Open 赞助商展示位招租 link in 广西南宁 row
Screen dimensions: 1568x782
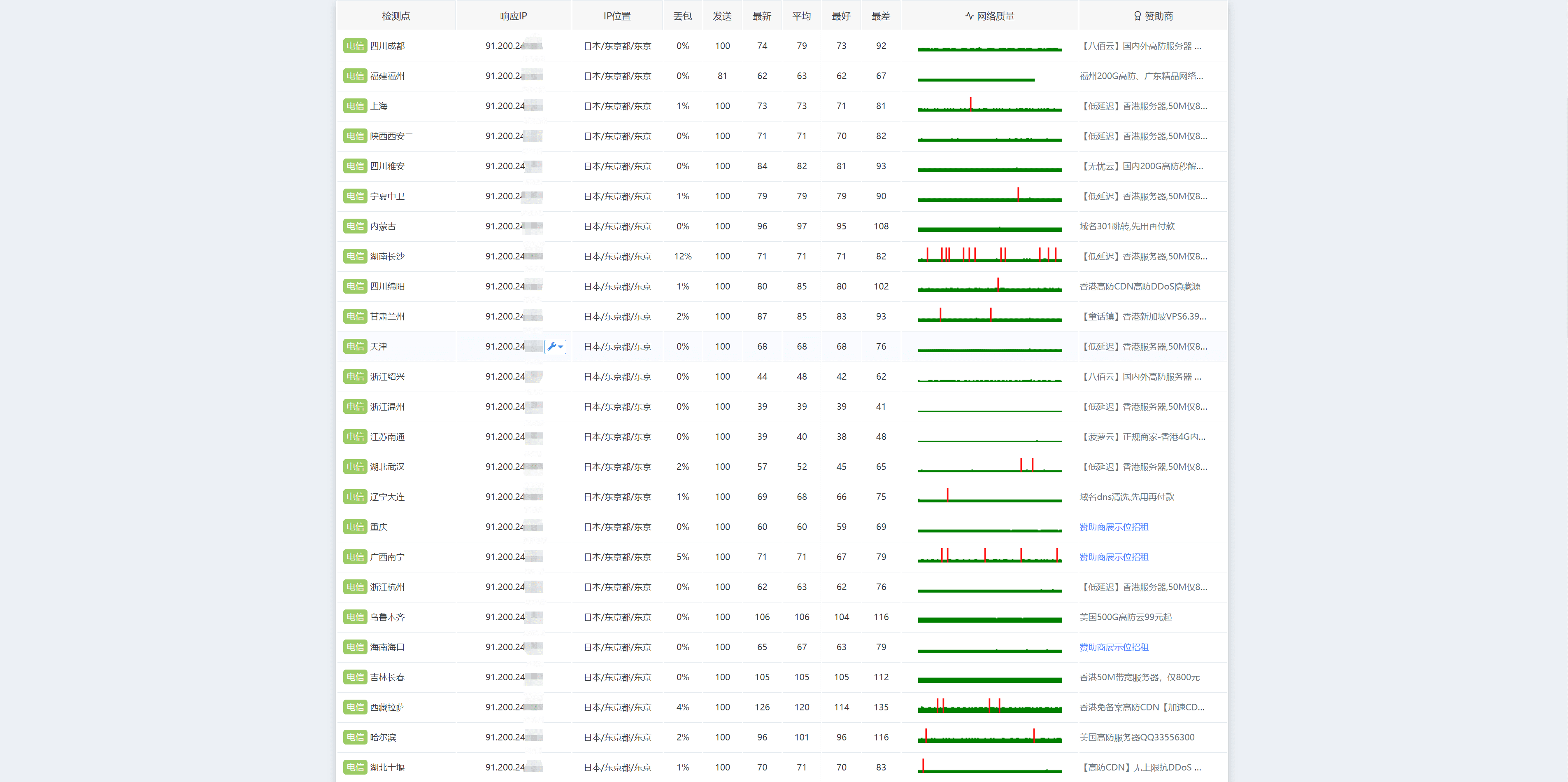pyautogui.click(x=1113, y=557)
